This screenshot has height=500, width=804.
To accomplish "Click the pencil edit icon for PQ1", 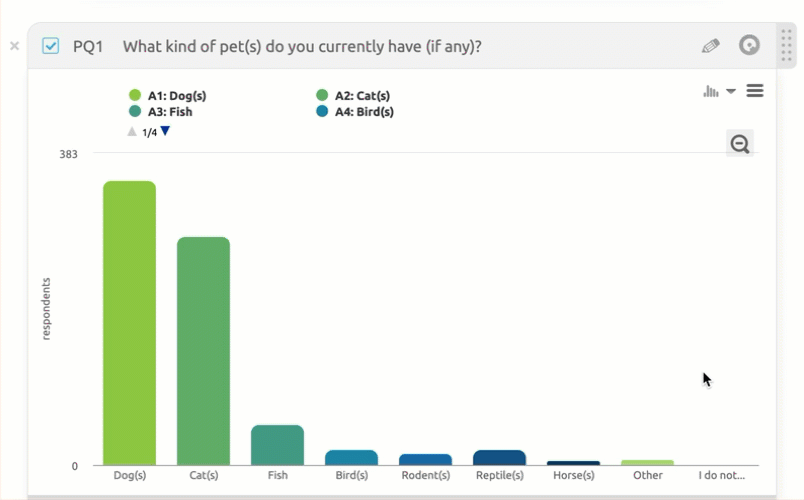I will pyautogui.click(x=710, y=46).
